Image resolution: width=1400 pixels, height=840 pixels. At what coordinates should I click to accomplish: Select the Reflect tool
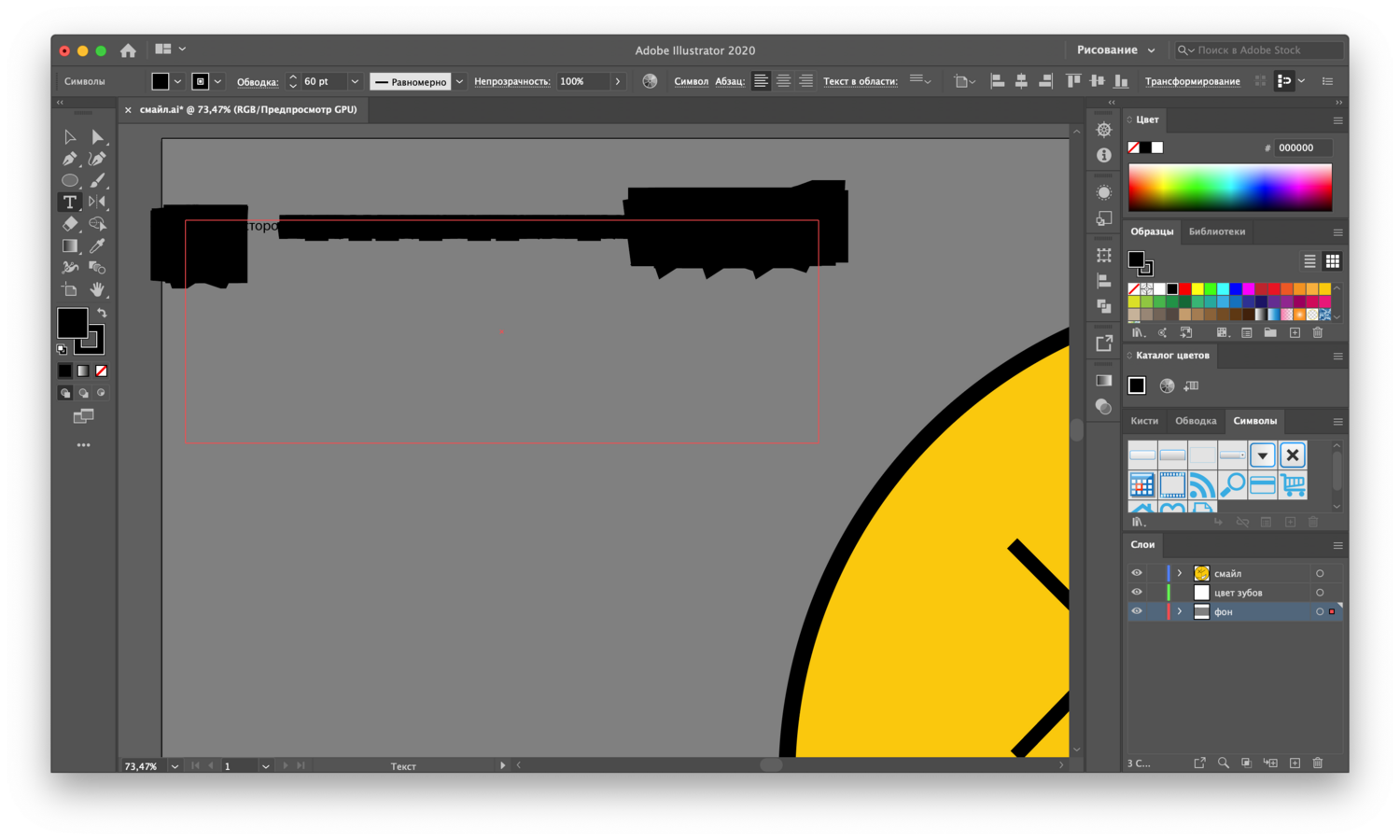pos(97,202)
